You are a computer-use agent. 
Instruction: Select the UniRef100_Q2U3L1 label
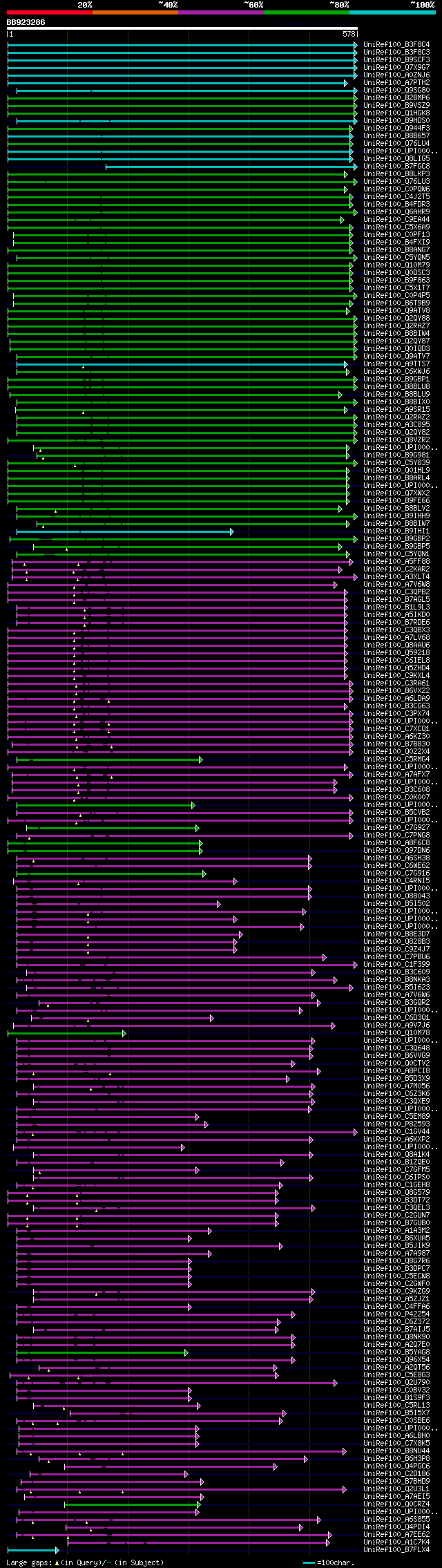[396, 1489]
